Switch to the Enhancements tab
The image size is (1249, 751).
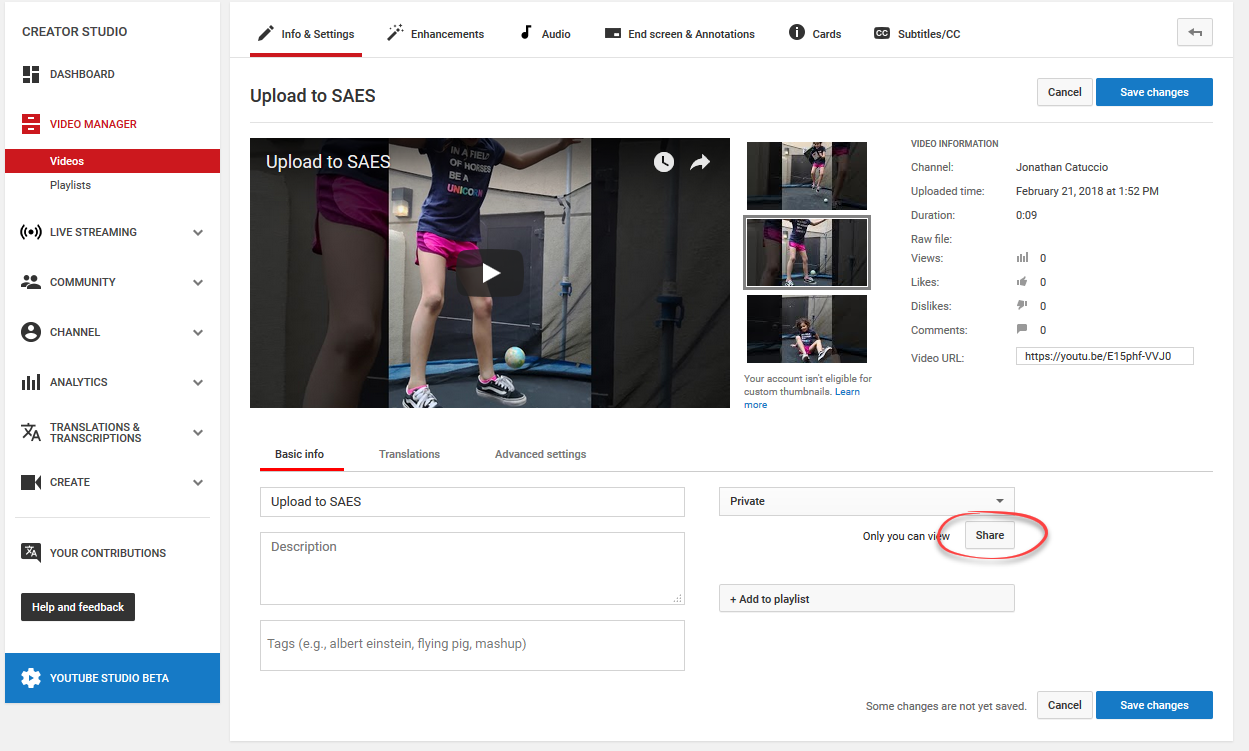435,34
